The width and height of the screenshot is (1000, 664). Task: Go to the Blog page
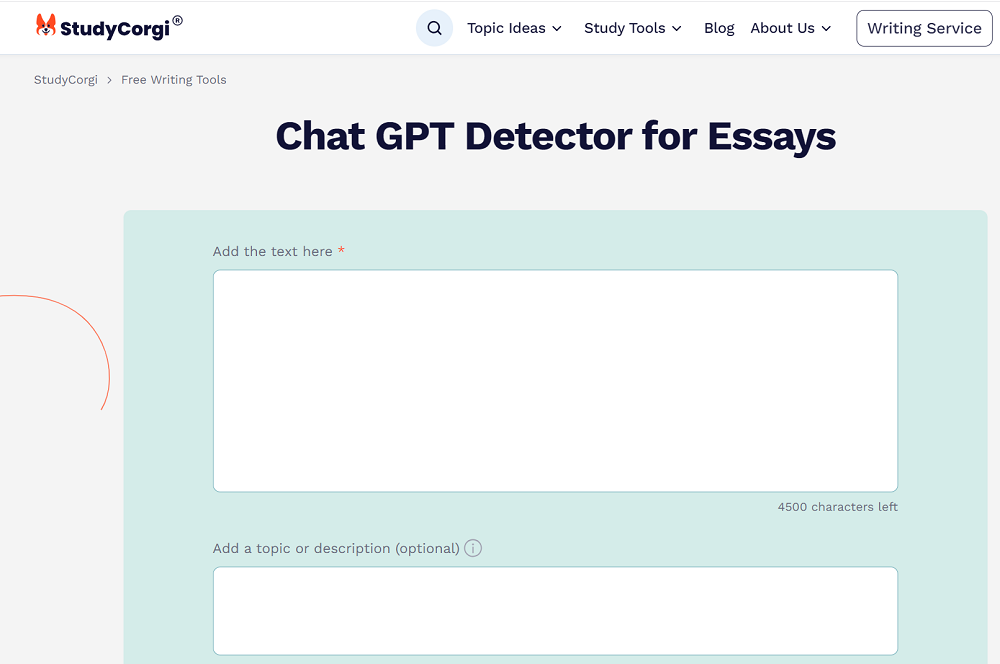click(x=719, y=28)
